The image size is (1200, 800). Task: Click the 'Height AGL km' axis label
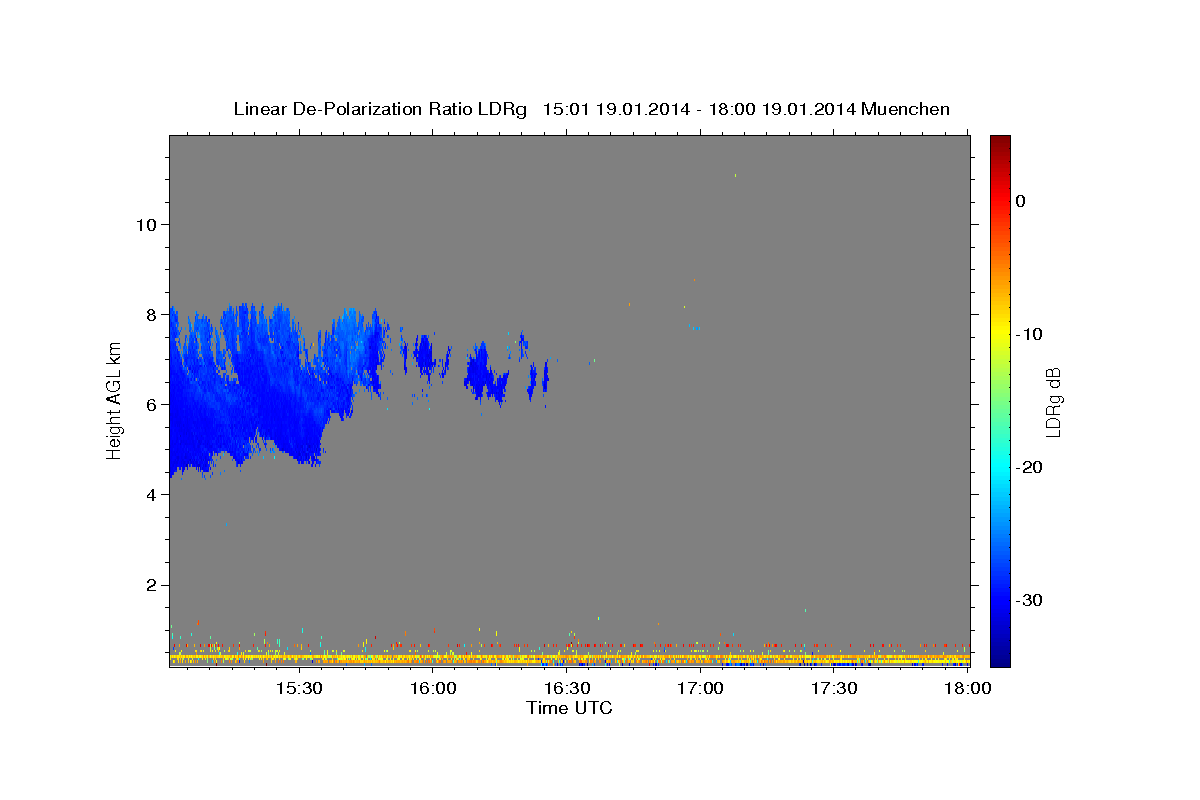point(114,400)
